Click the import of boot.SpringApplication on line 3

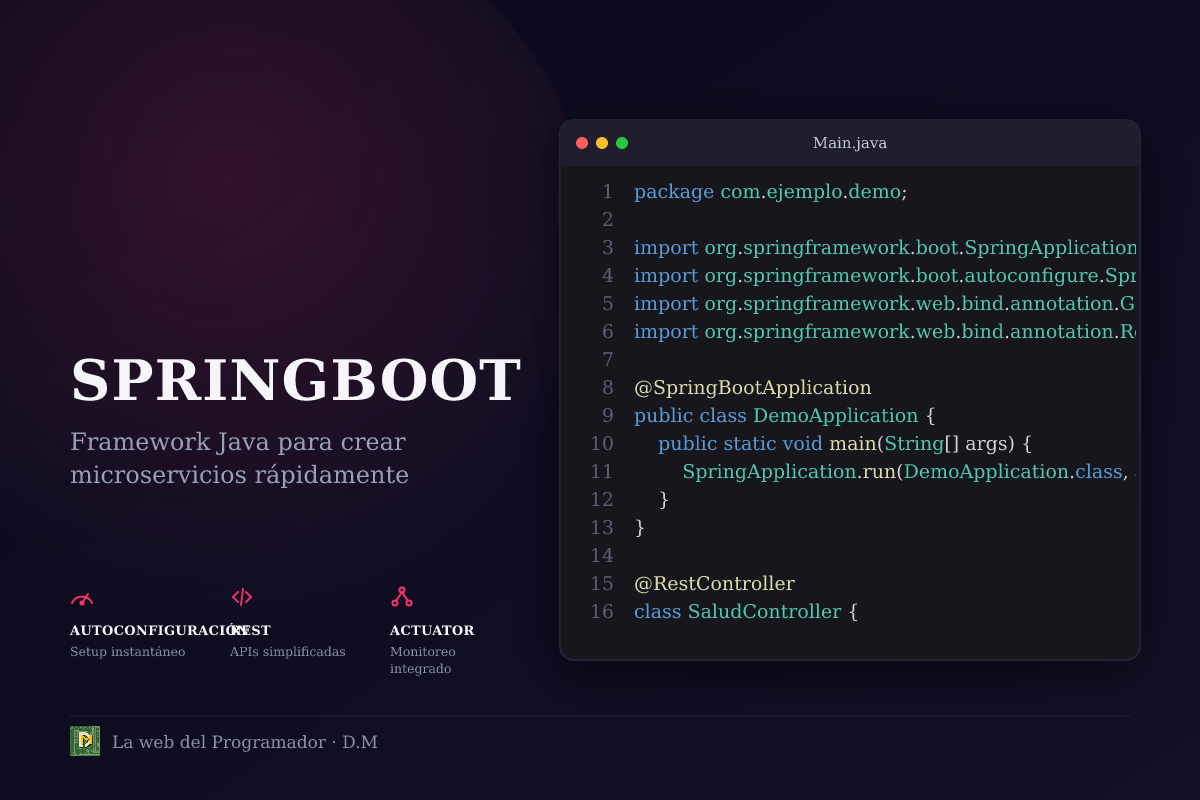886,248
